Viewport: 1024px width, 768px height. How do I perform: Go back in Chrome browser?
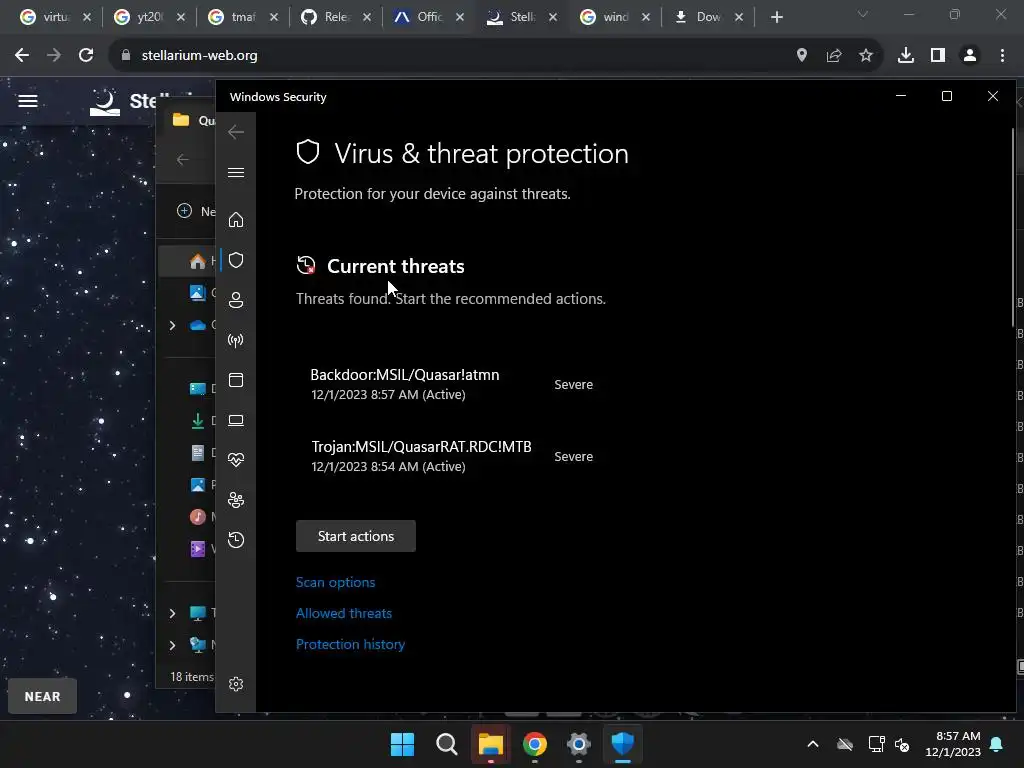tap(22, 56)
